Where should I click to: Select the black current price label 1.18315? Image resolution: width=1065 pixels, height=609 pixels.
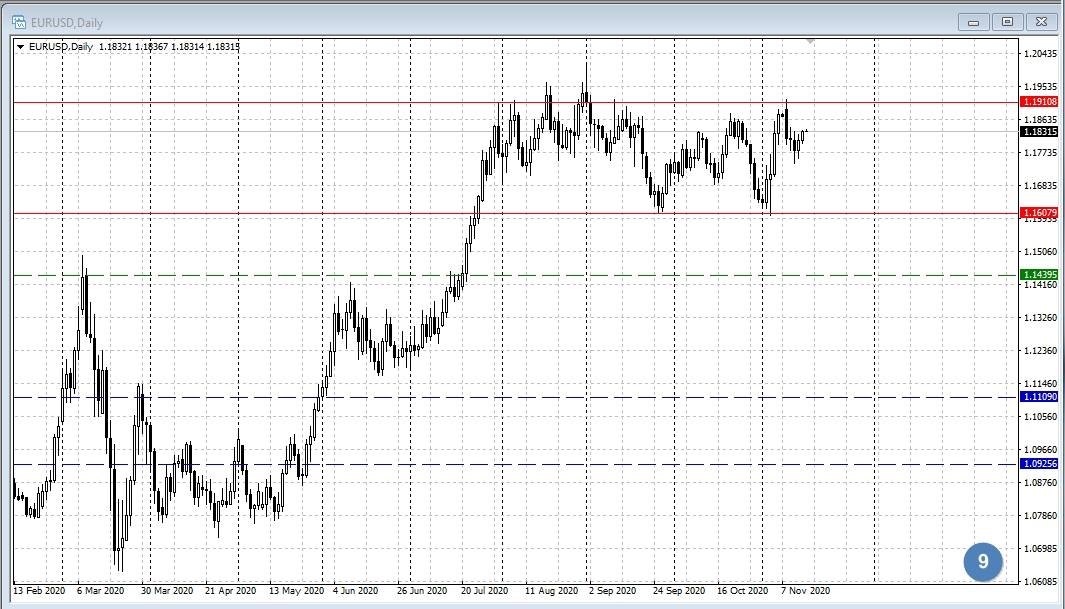(1040, 132)
